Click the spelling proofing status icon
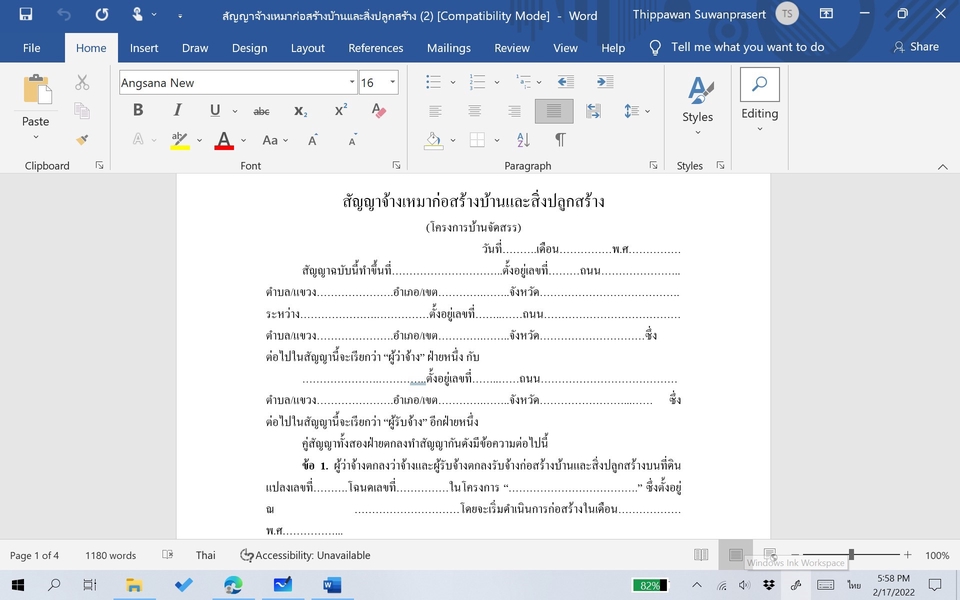The height and width of the screenshot is (600, 960). point(167,555)
